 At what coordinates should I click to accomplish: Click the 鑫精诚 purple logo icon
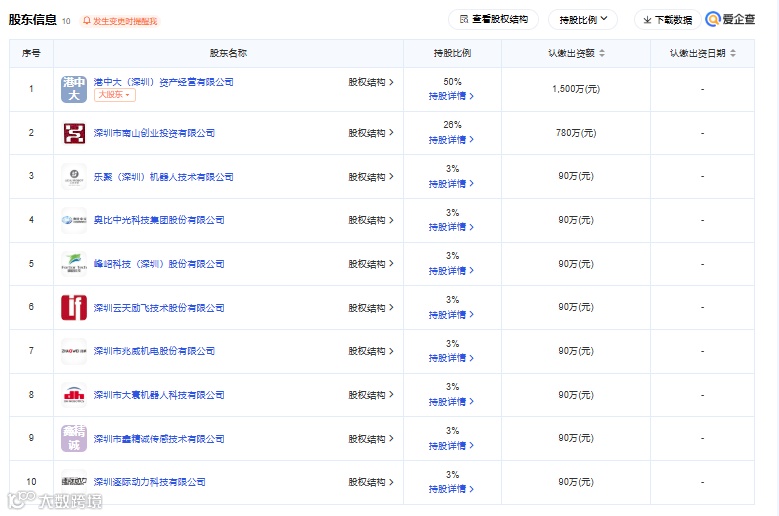point(74,439)
